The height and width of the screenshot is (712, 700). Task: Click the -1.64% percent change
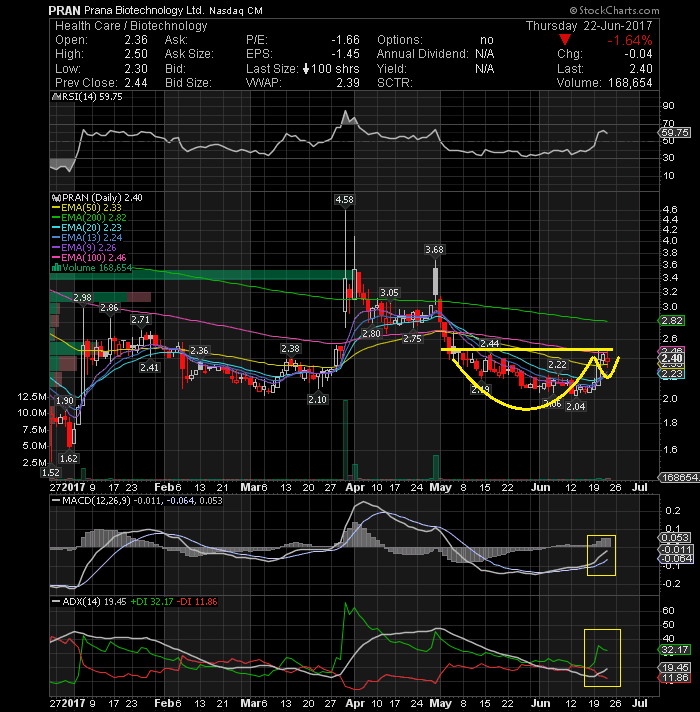click(630, 40)
